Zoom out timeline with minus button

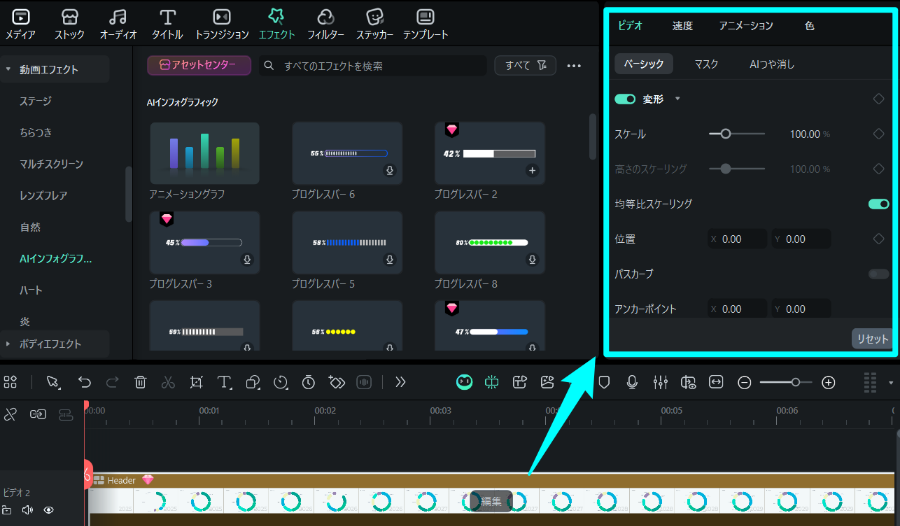click(x=744, y=382)
